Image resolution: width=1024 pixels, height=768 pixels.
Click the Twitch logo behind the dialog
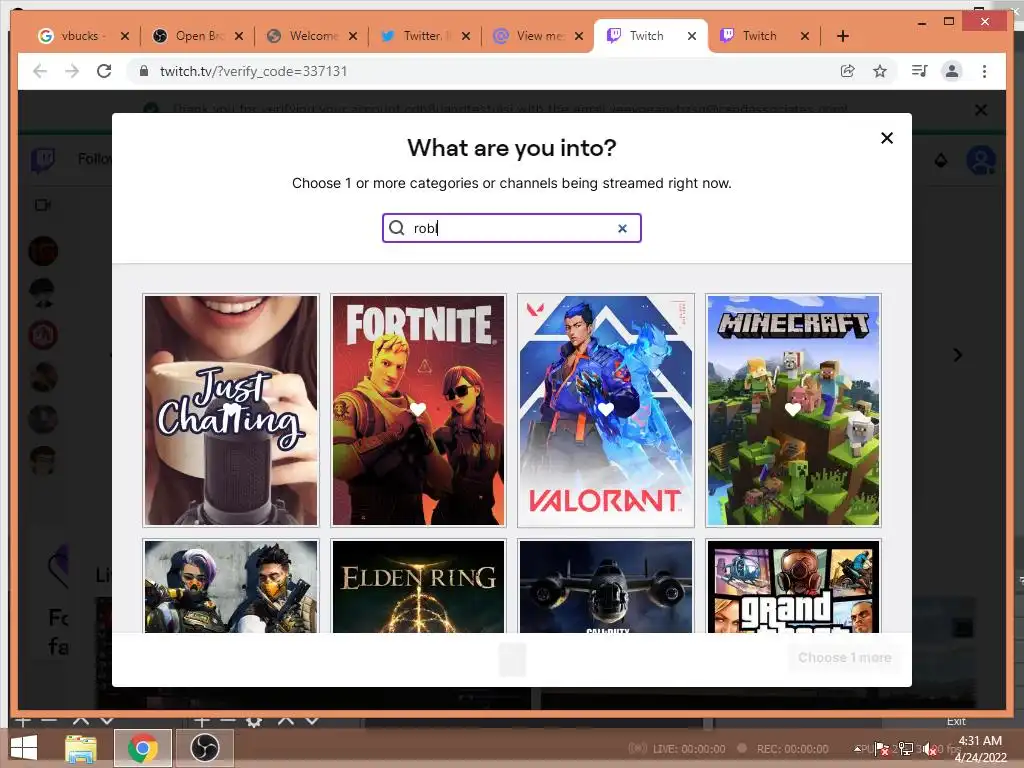(x=43, y=159)
